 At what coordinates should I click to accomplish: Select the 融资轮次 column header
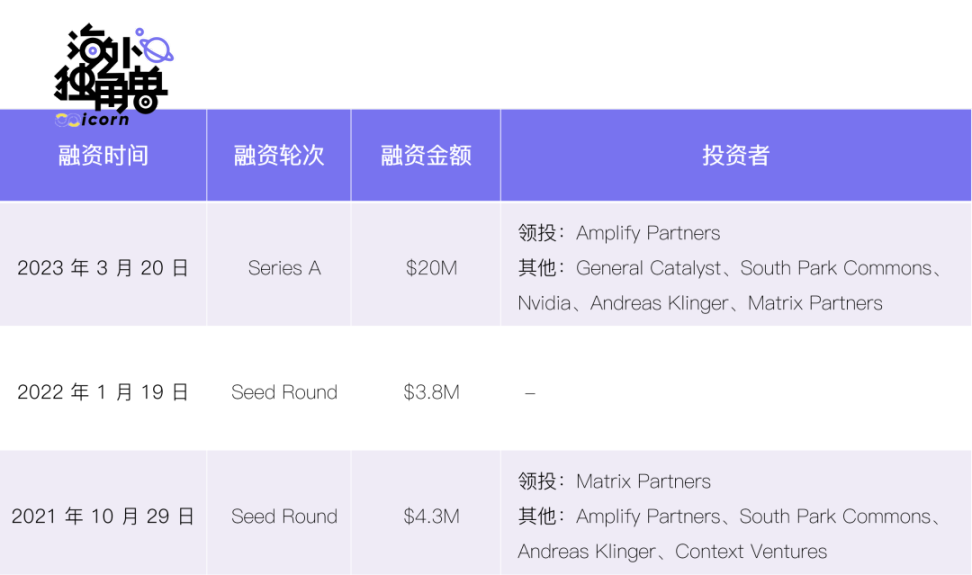(279, 156)
